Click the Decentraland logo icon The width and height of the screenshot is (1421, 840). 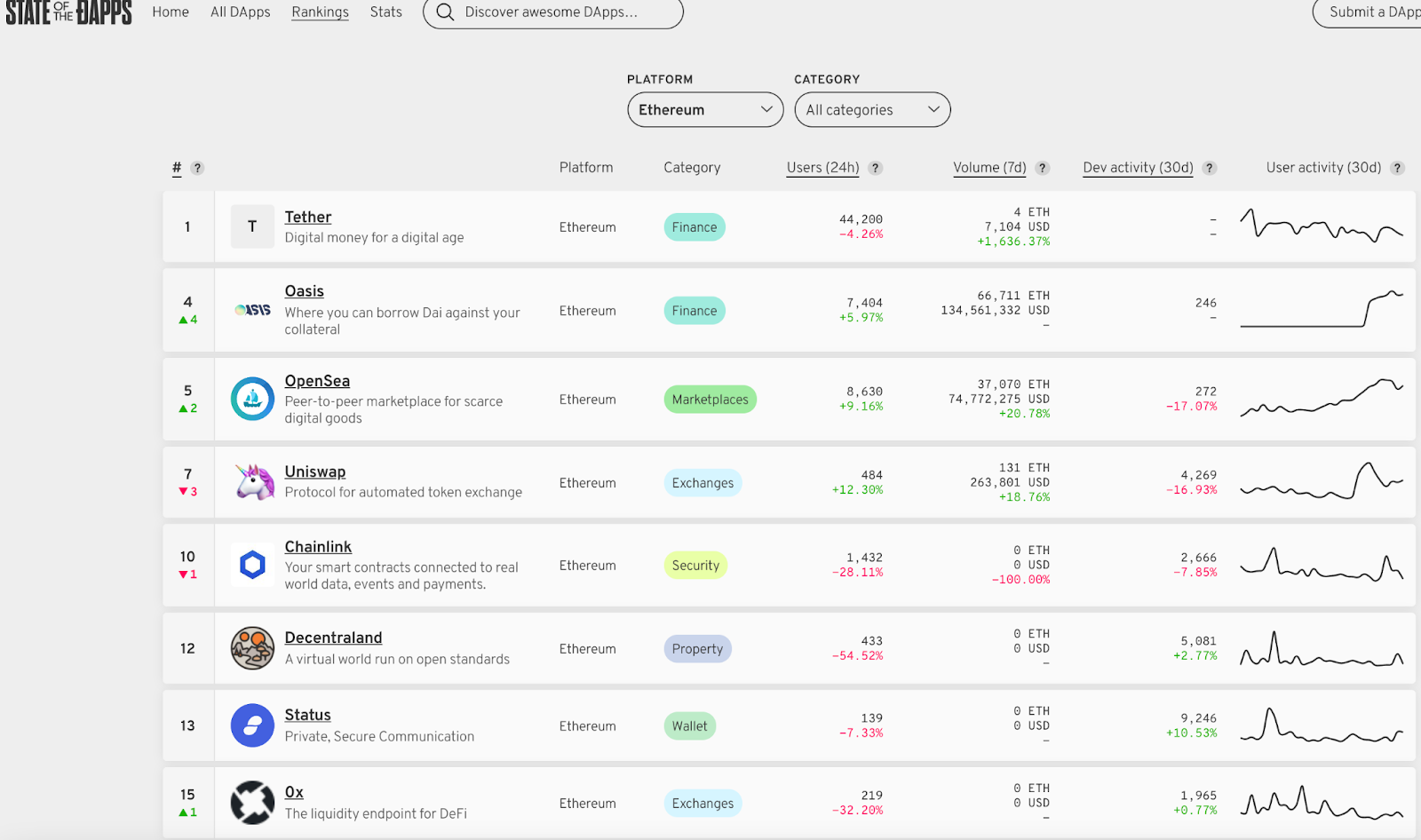pyautogui.click(x=252, y=648)
